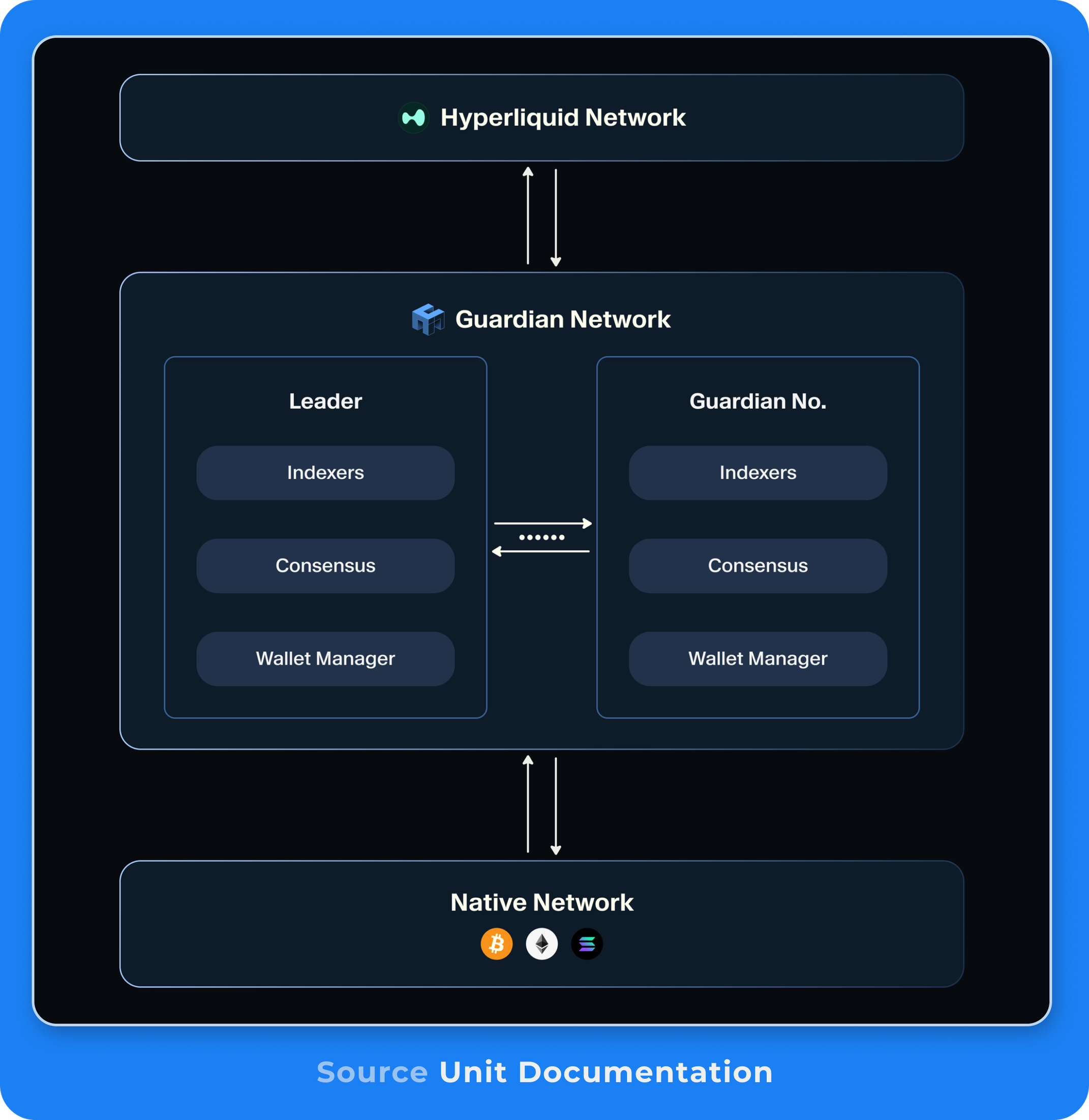Click the Unit Documentation source text
This screenshot has height=1120, width=1089.
point(605,1072)
